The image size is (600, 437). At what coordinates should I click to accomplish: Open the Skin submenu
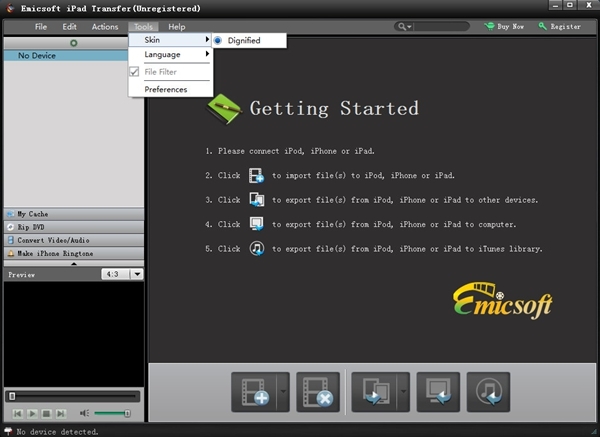[x=170, y=40]
